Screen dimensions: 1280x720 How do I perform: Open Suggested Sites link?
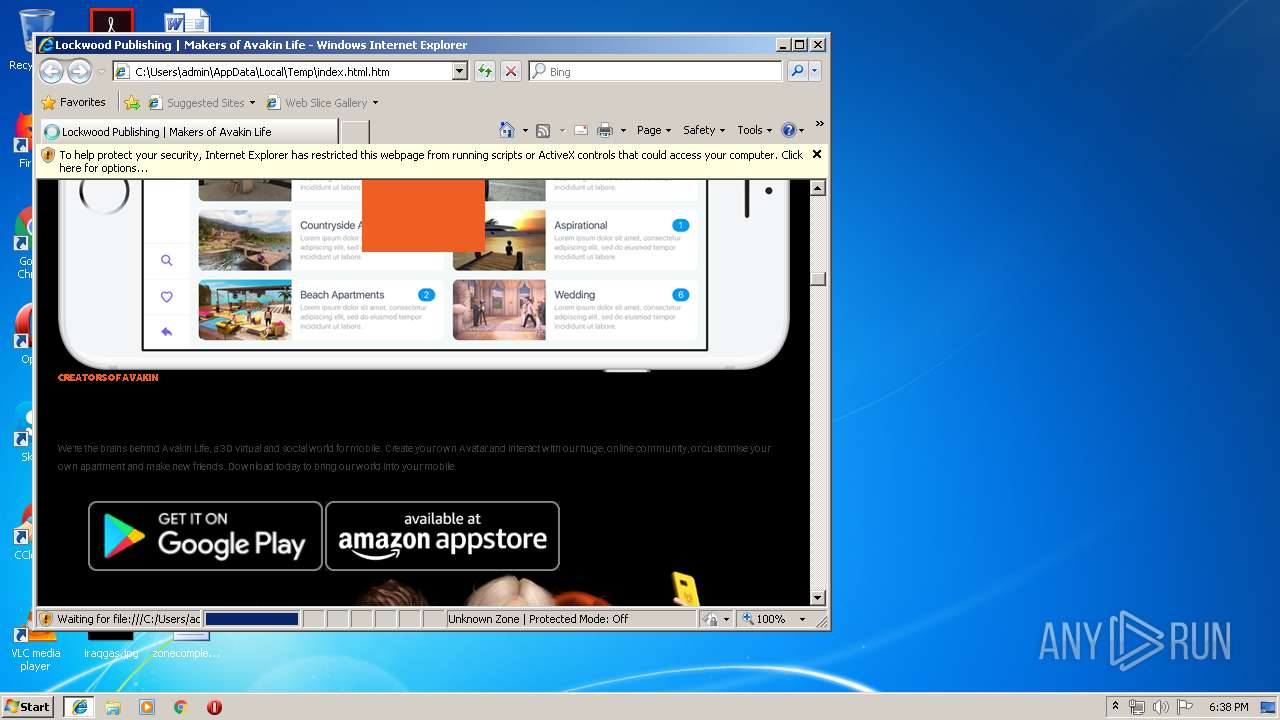[201, 102]
